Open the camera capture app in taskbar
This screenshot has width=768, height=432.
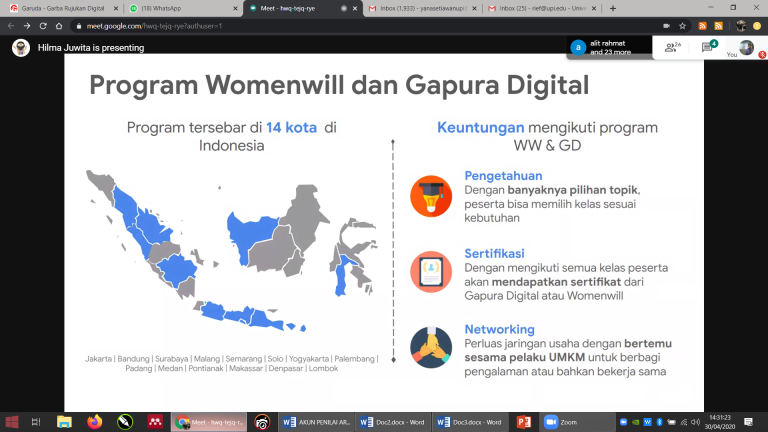(263, 422)
